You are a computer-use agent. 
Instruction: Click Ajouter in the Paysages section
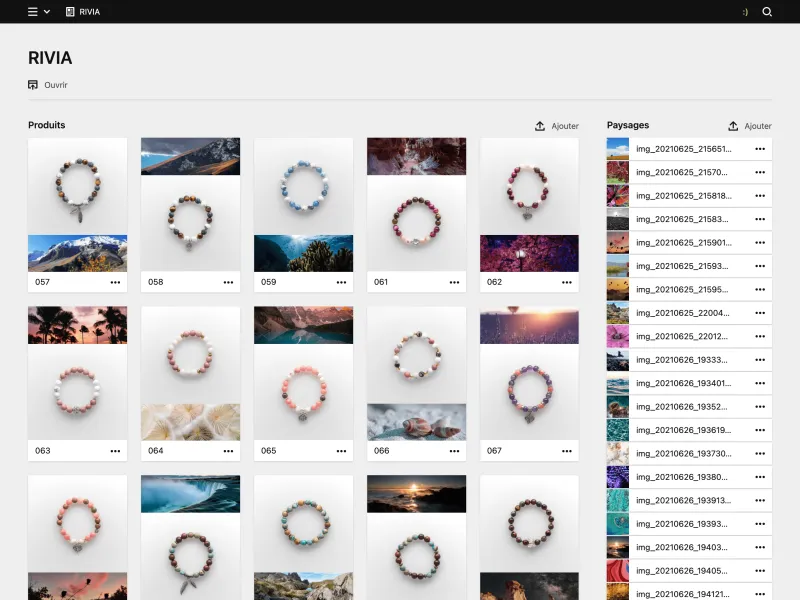tap(755, 125)
